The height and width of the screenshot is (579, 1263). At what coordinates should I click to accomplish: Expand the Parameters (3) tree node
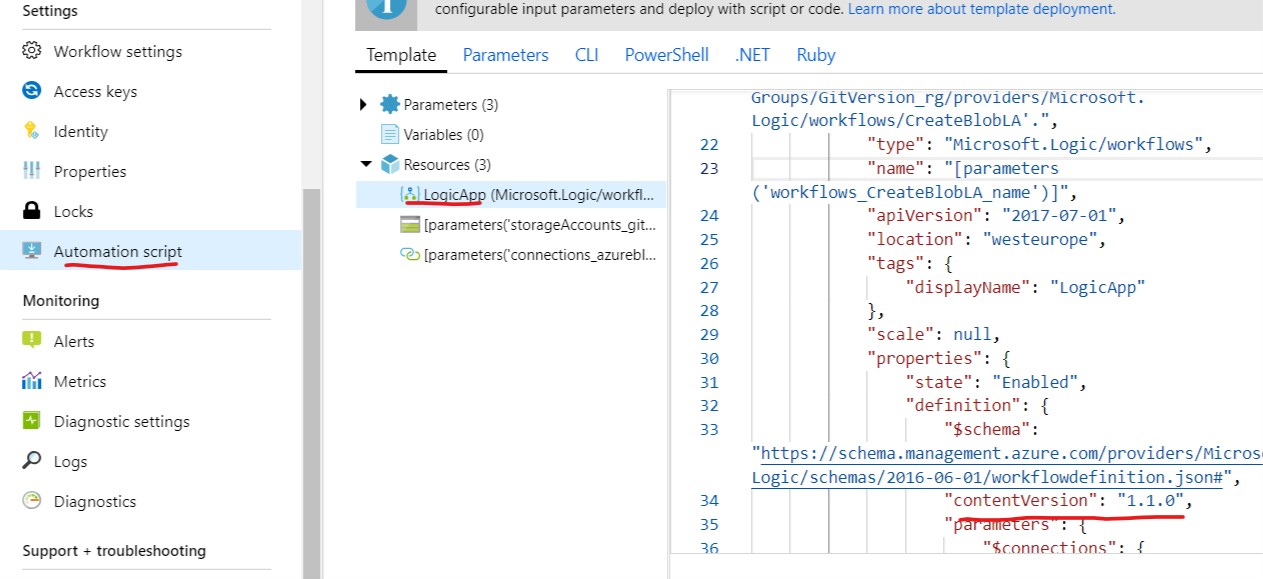[x=364, y=104]
